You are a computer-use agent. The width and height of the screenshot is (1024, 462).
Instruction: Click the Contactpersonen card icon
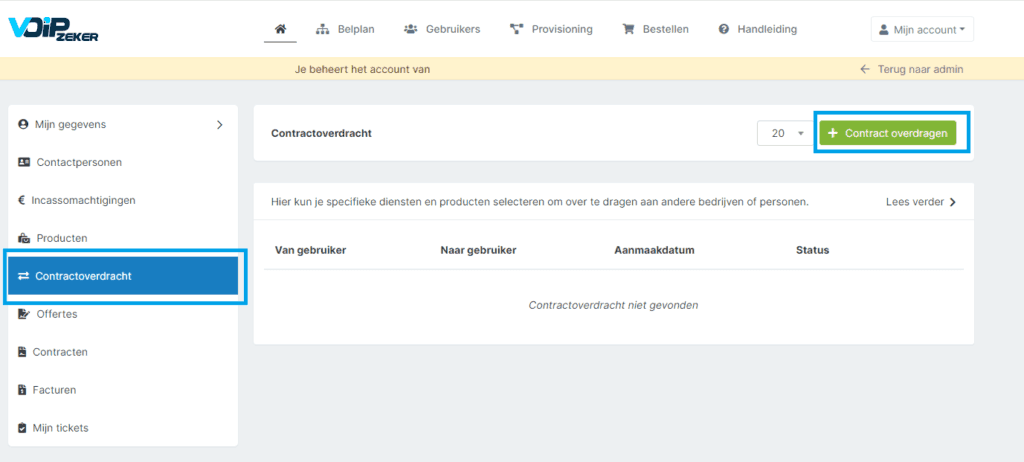24,162
